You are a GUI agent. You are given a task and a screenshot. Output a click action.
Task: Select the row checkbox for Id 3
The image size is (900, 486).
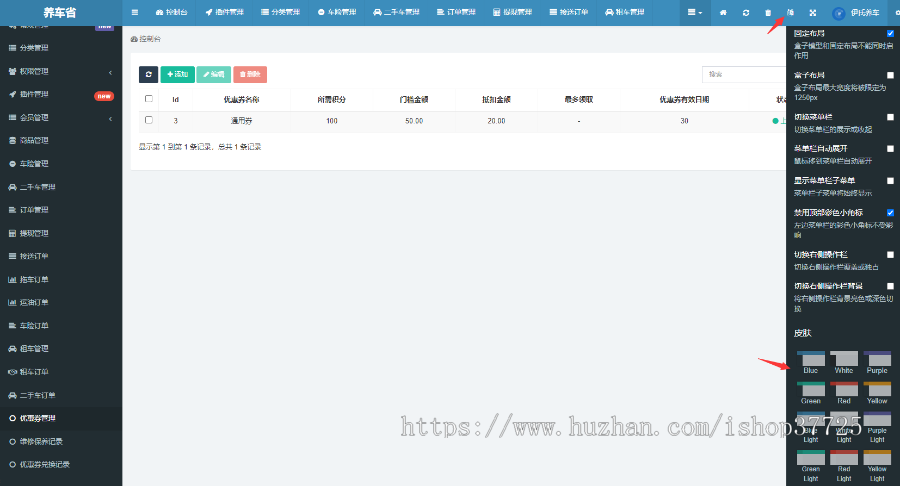[x=149, y=120]
